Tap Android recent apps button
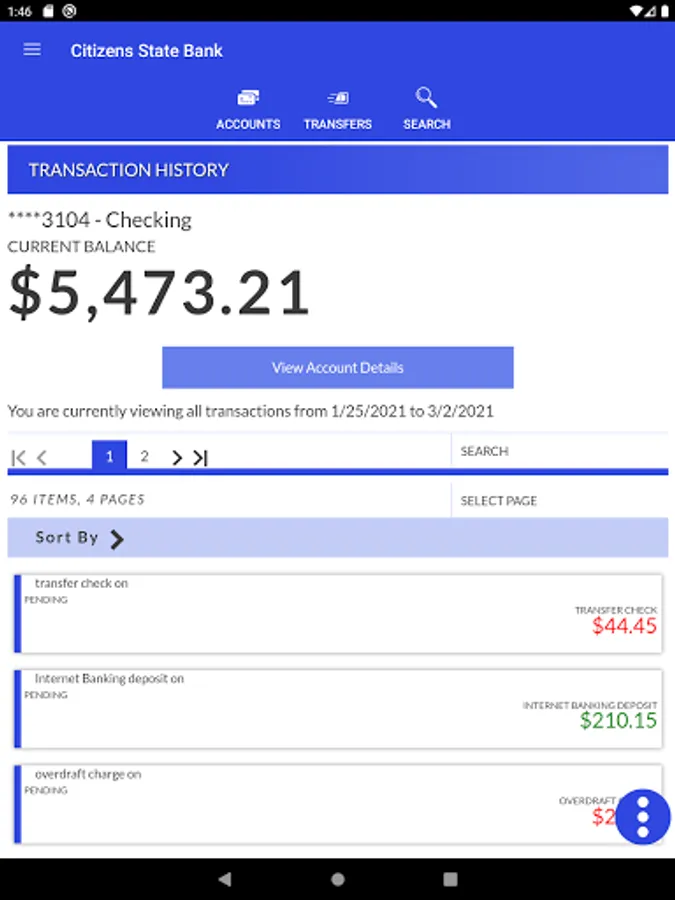675x900 pixels. click(x=451, y=879)
